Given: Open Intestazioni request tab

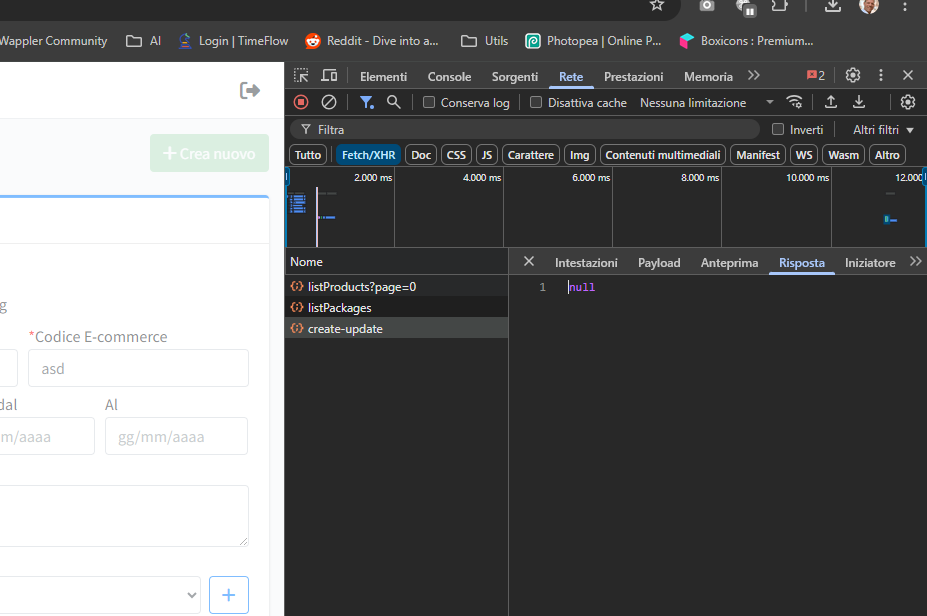Looking at the screenshot, I should pos(586,262).
